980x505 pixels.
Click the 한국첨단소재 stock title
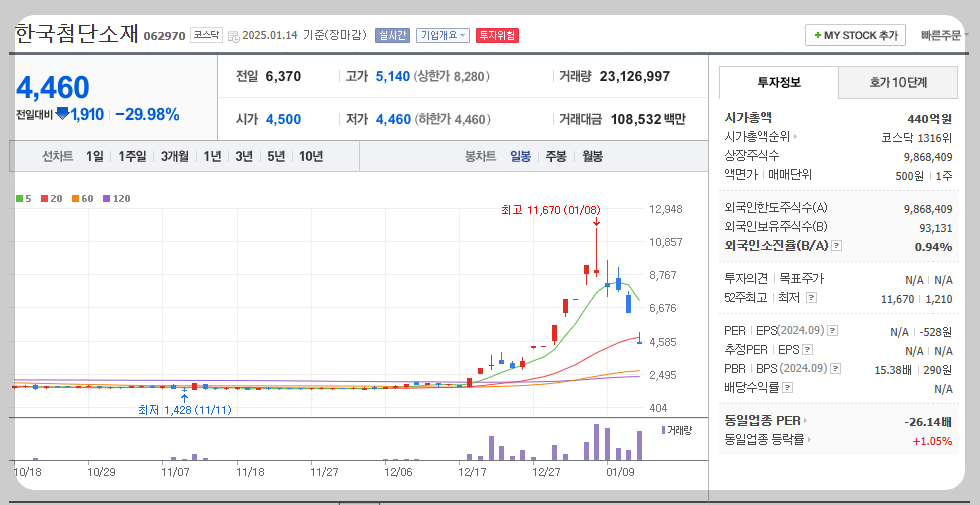76,33
